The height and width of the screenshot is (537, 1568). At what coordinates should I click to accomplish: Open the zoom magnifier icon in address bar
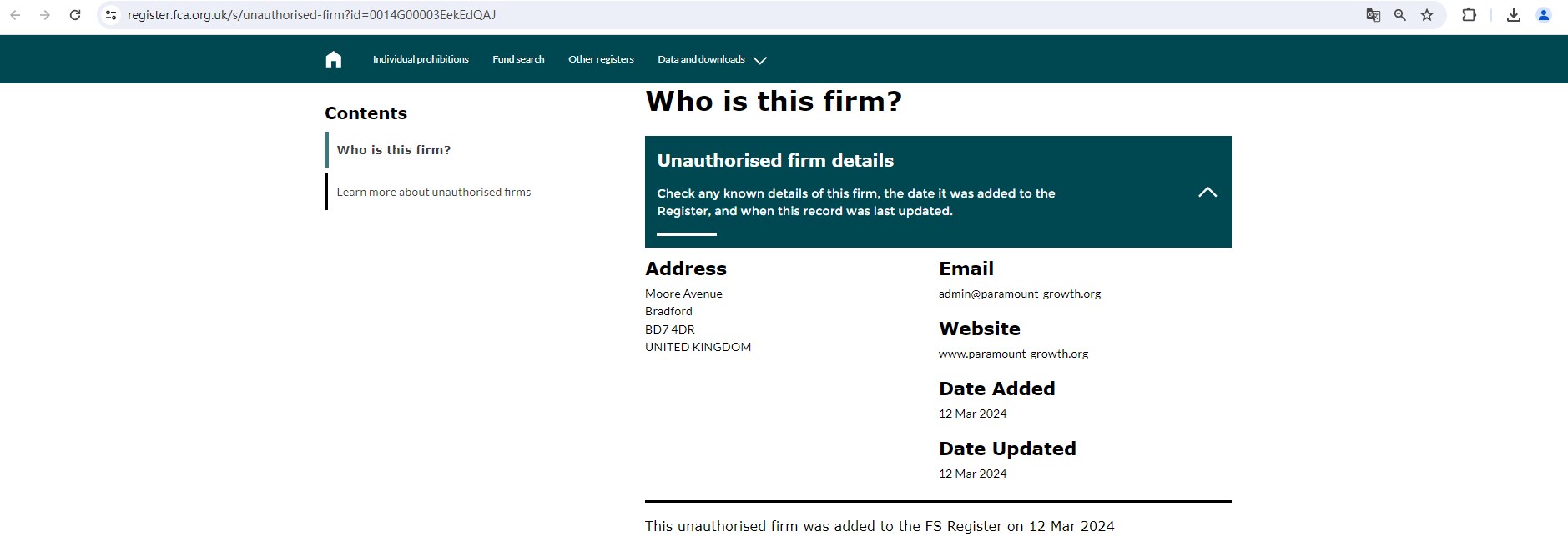point(1400,15)
